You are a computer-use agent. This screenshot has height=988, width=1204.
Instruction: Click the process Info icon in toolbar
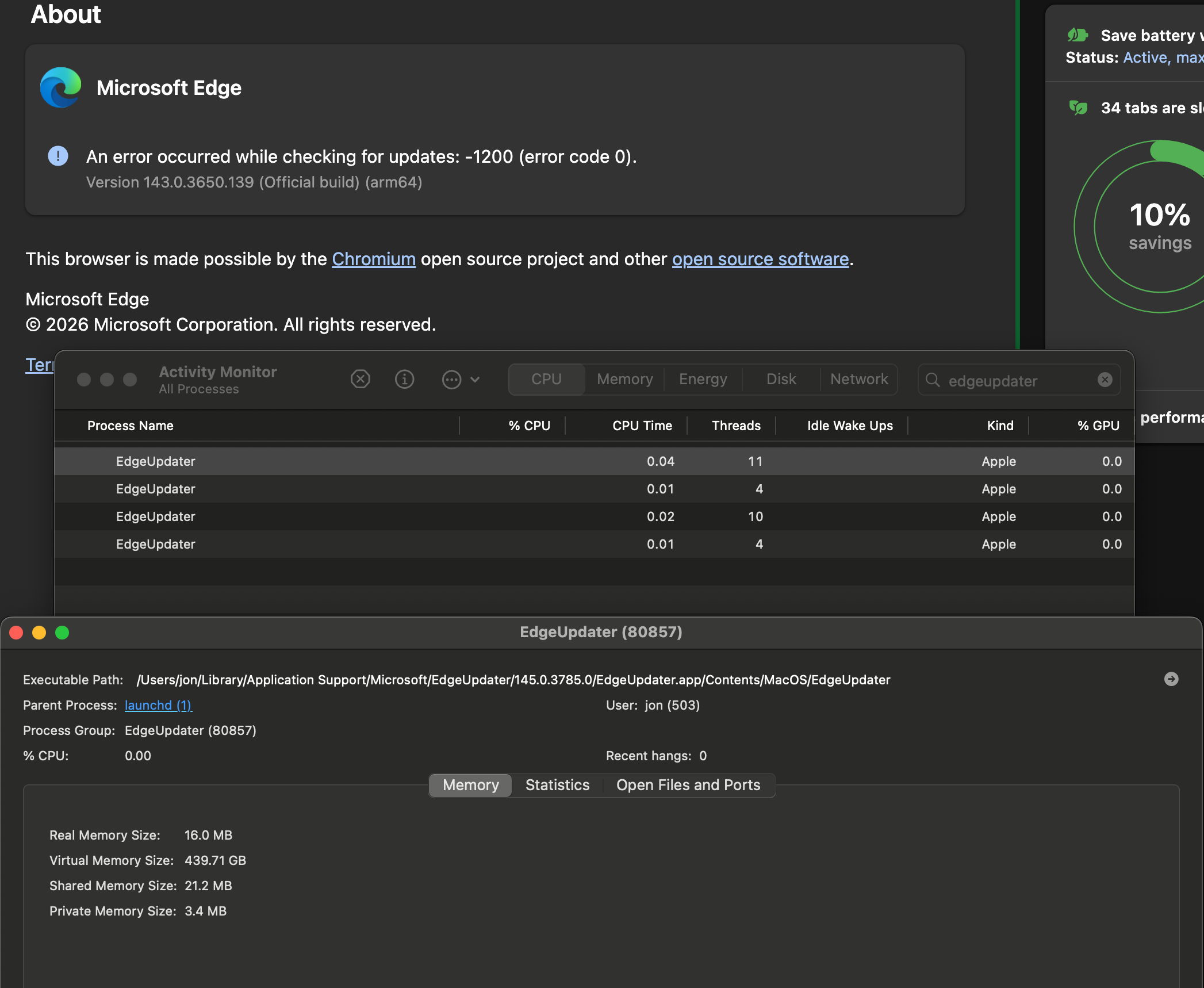pyautogui.click(x=404, y=379)
